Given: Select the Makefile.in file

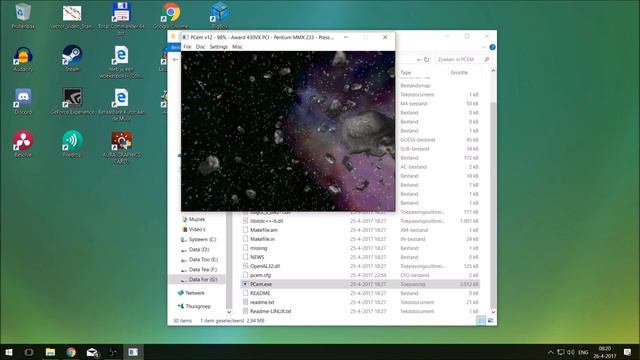Looking at the screenshot, I should [x=262, y=239].
